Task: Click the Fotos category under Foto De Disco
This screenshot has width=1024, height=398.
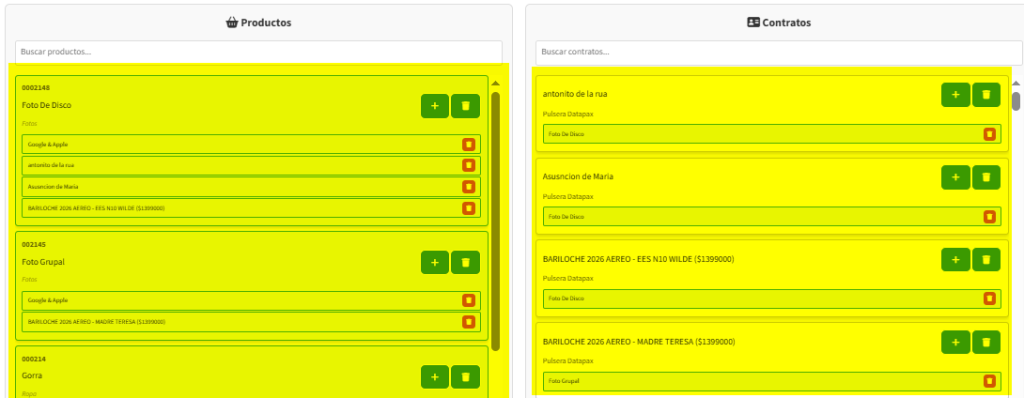Action: pyautogui.click(x=29, y=124)
